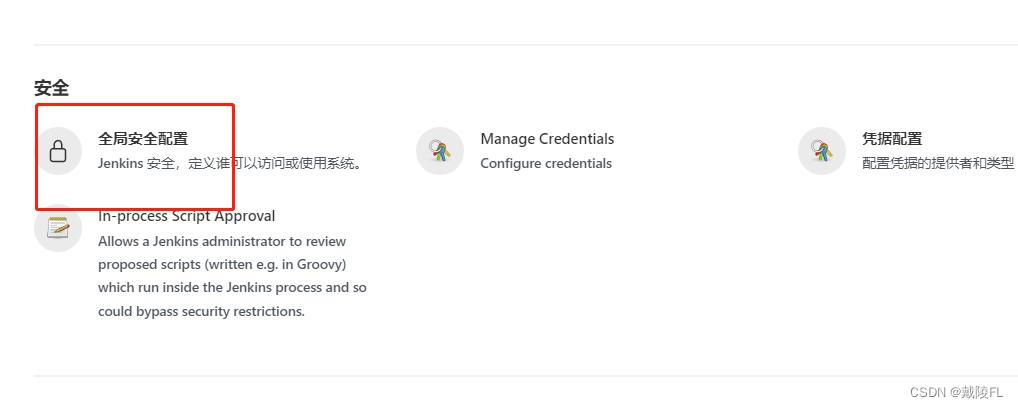Open the 全局安全配置 title link
Viewport: 1018px width, 408px height.
point(143,139)
